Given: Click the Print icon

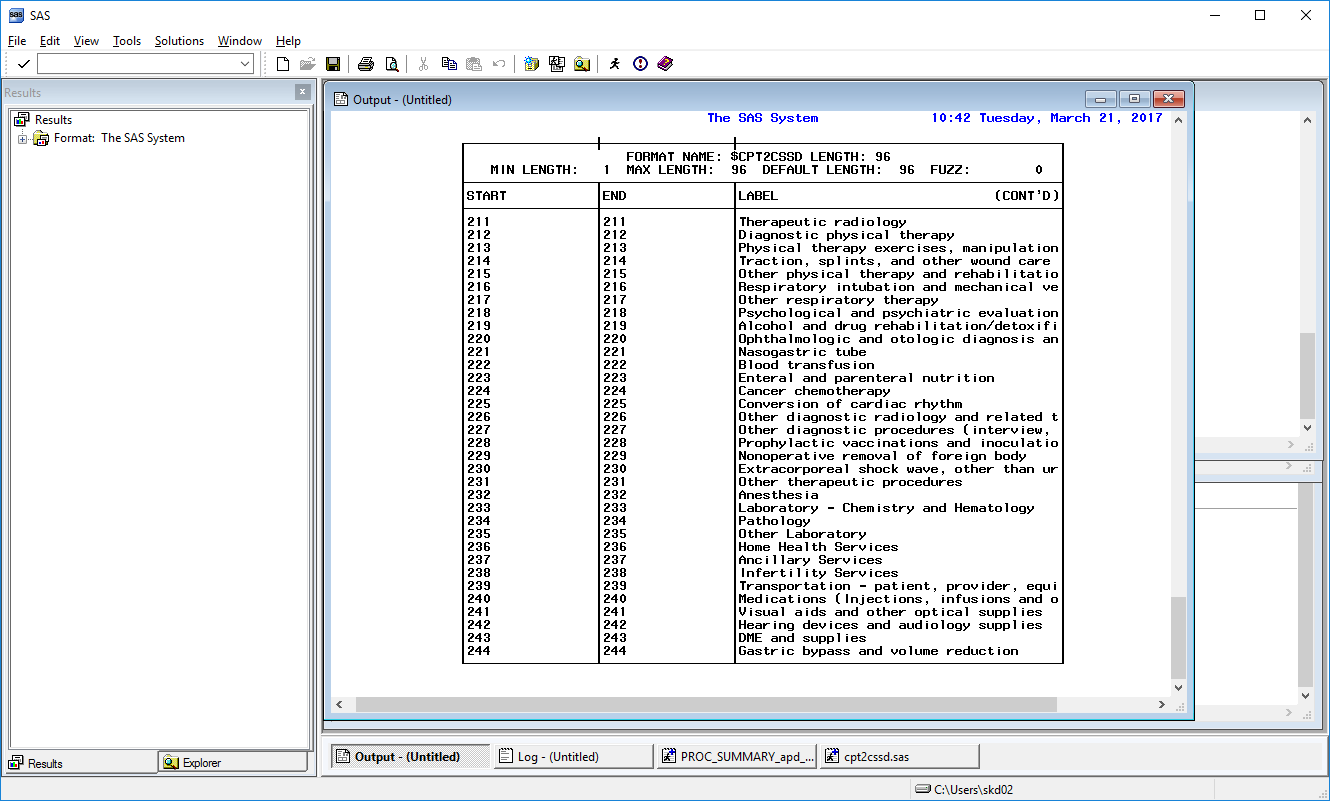Looking at the screenshot, I should tap(366, 64).
